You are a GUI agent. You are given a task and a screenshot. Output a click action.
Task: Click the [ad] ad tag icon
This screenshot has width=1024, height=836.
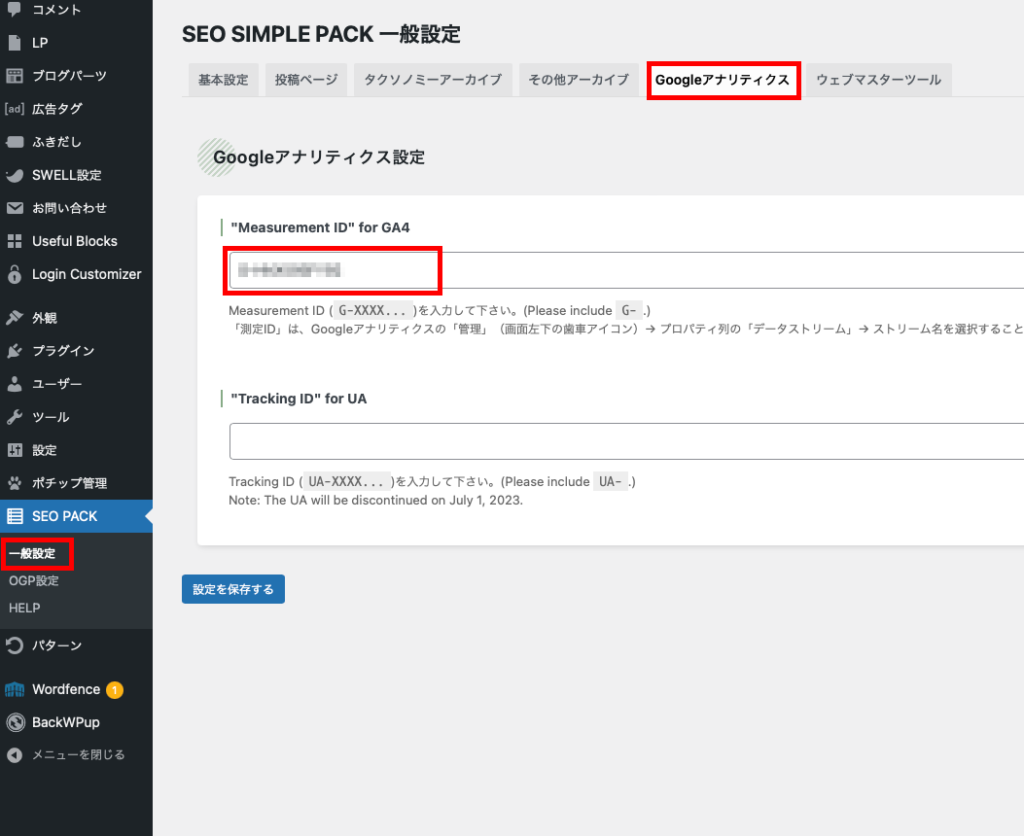point(14,108)
